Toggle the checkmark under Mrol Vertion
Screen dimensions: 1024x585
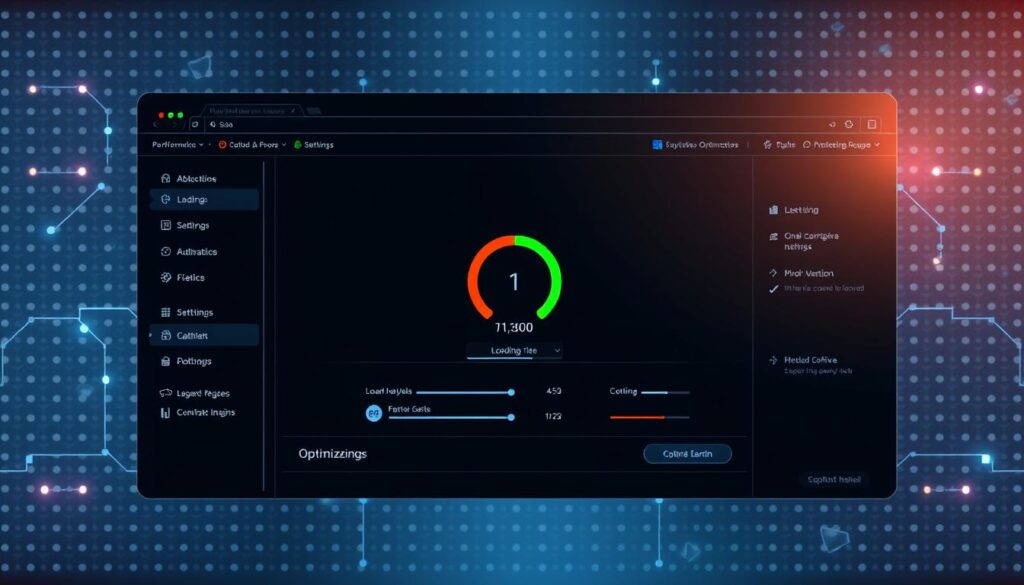[x=772, y=289]
